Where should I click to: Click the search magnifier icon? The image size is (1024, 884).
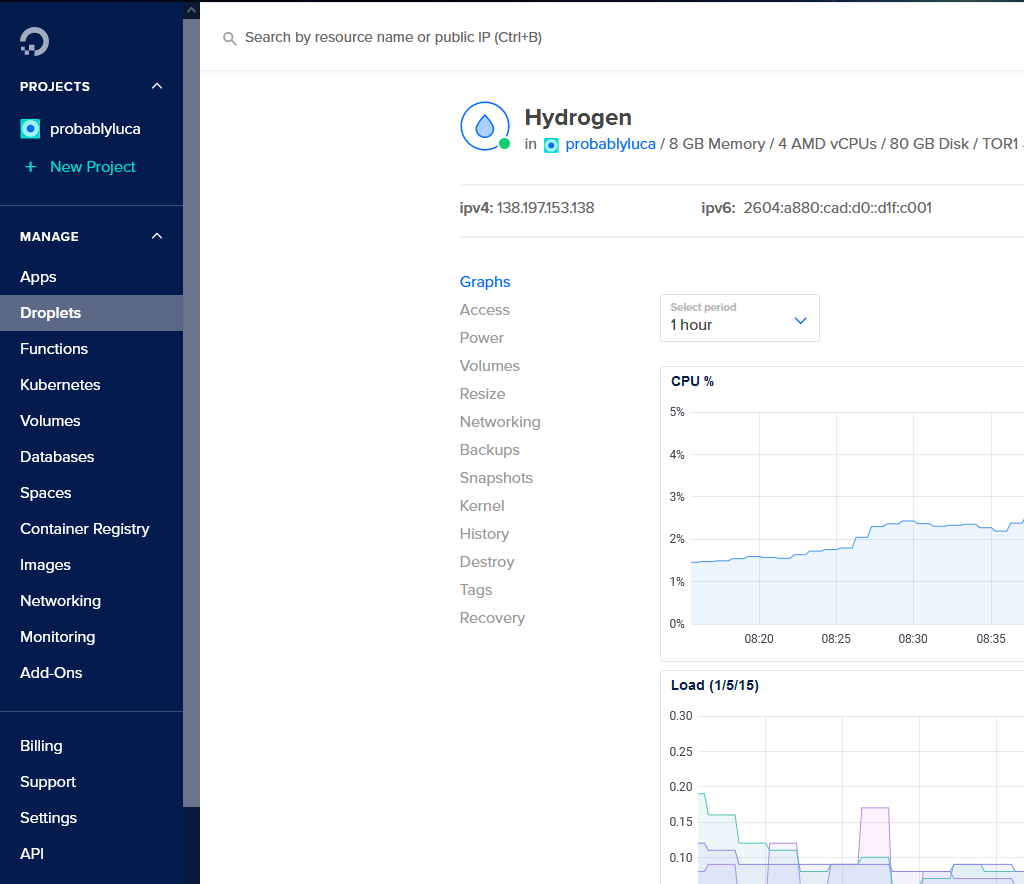(229, 39)
